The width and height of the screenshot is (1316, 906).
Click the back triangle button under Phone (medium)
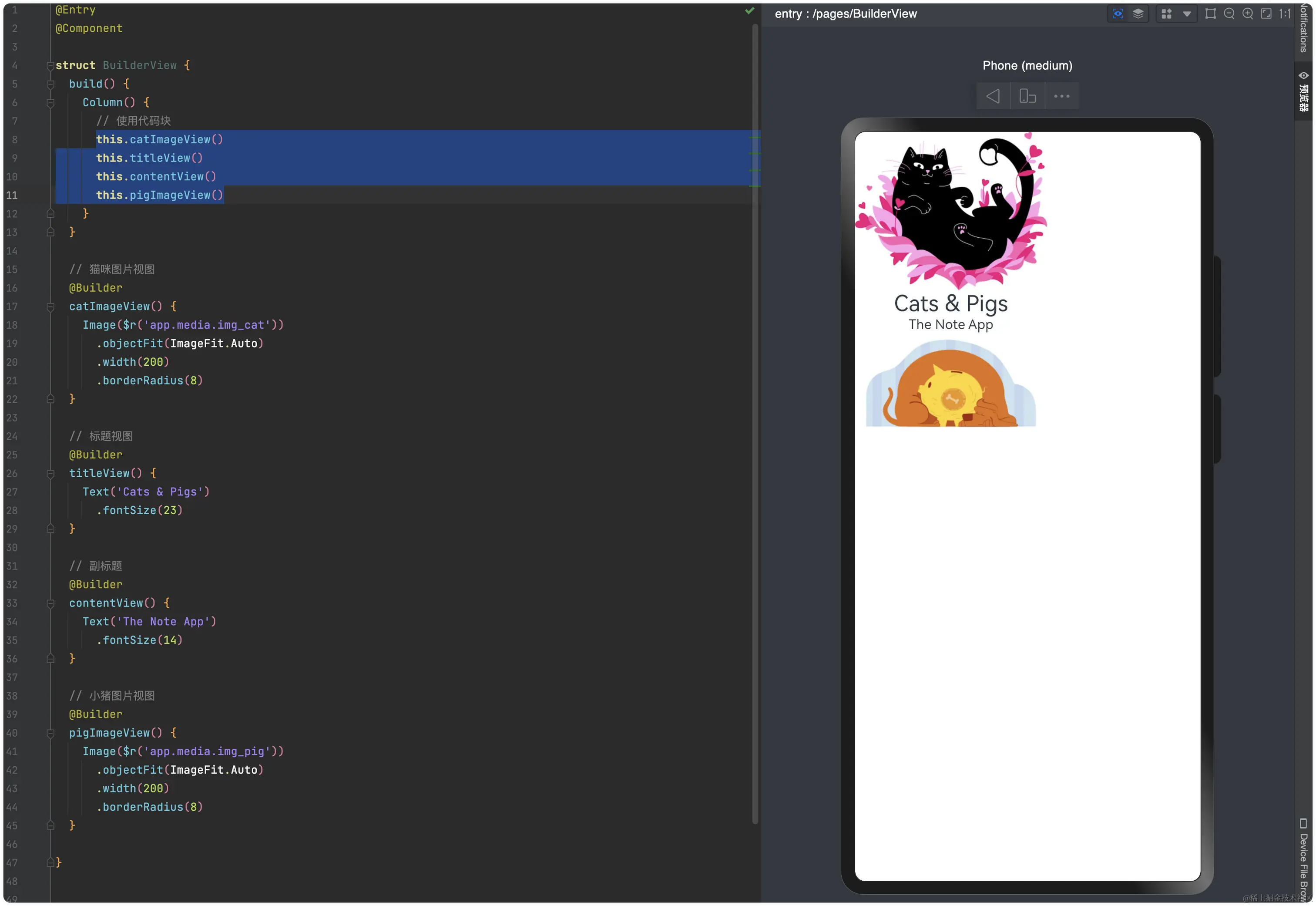tap(993, 96)
